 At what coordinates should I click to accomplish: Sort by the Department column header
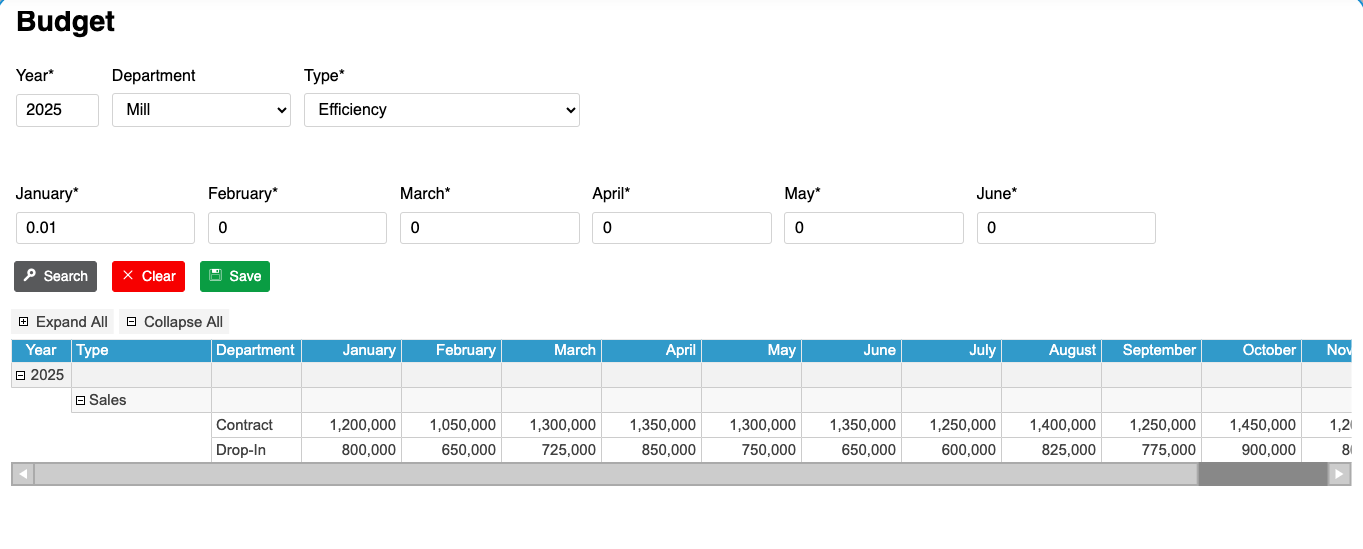[x=255, y=350]
